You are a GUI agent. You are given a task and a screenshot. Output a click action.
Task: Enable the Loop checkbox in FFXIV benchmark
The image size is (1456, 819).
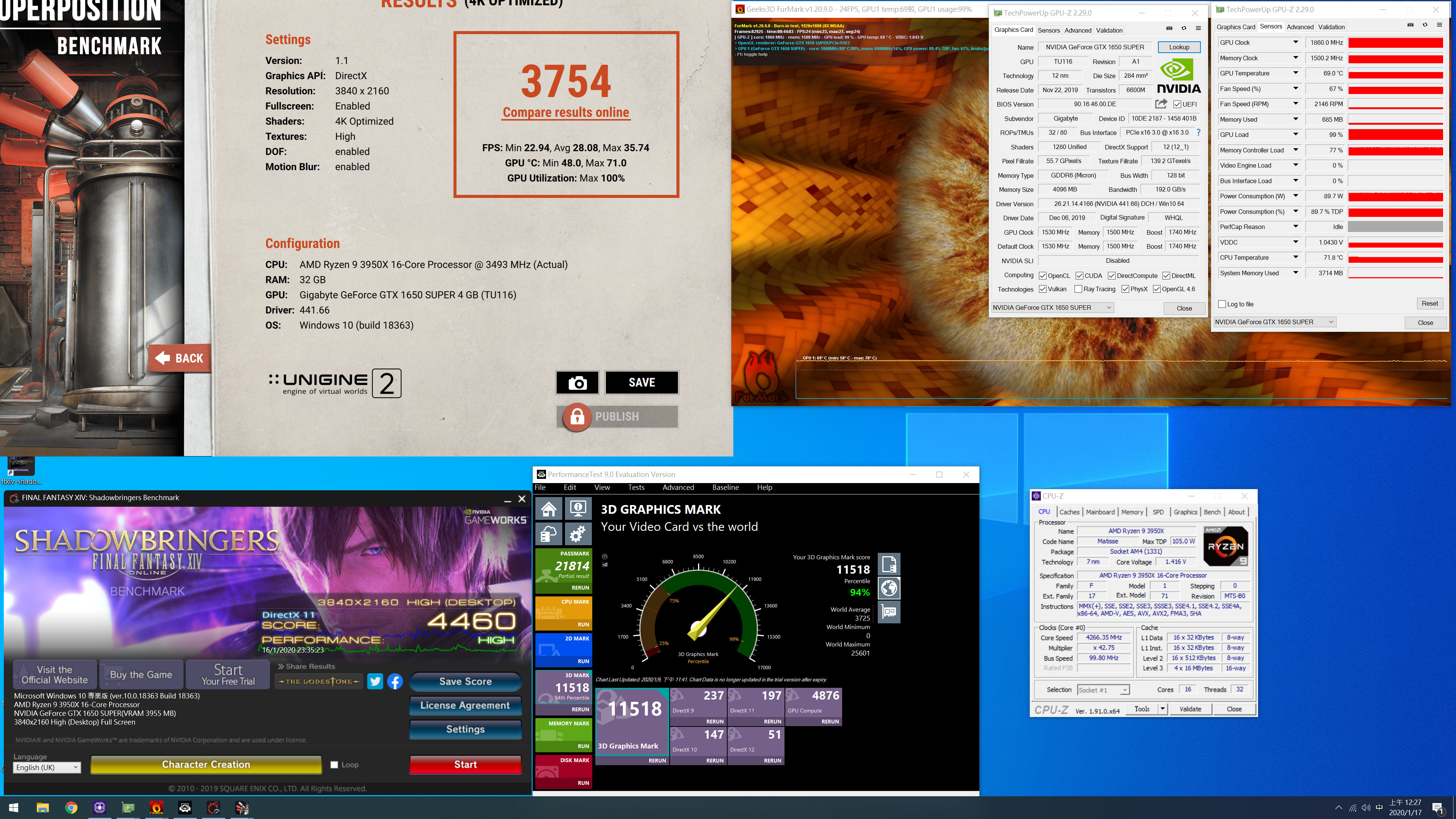tap(334, 765)
